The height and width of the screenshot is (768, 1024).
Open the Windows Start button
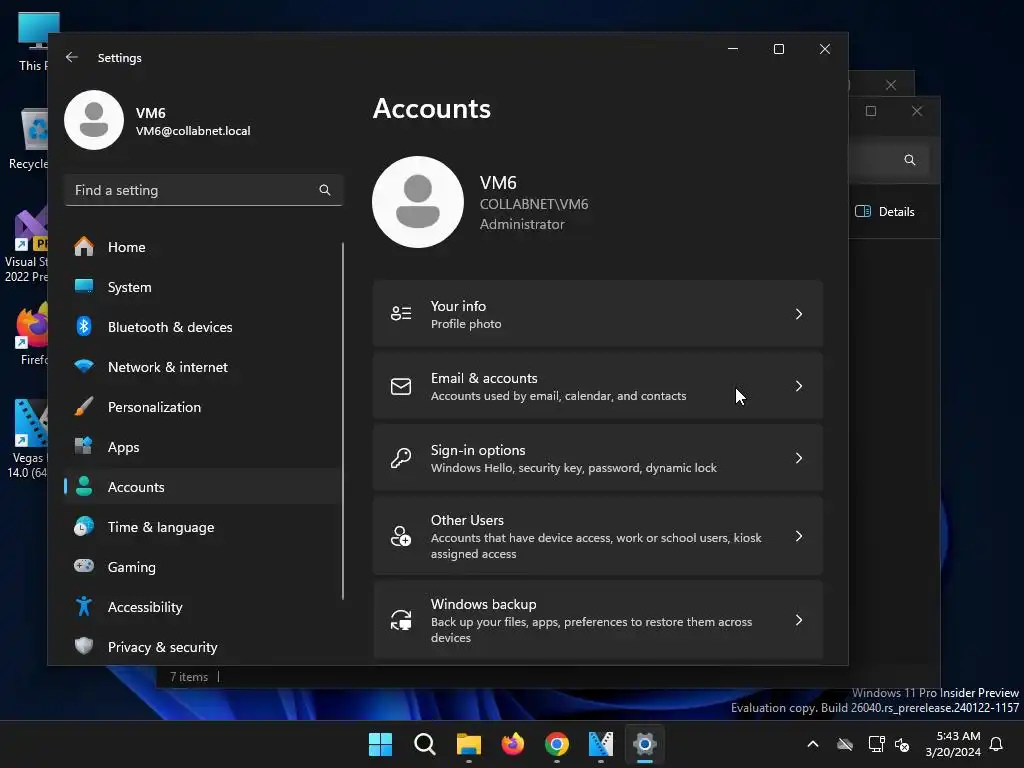pos(380,744)
